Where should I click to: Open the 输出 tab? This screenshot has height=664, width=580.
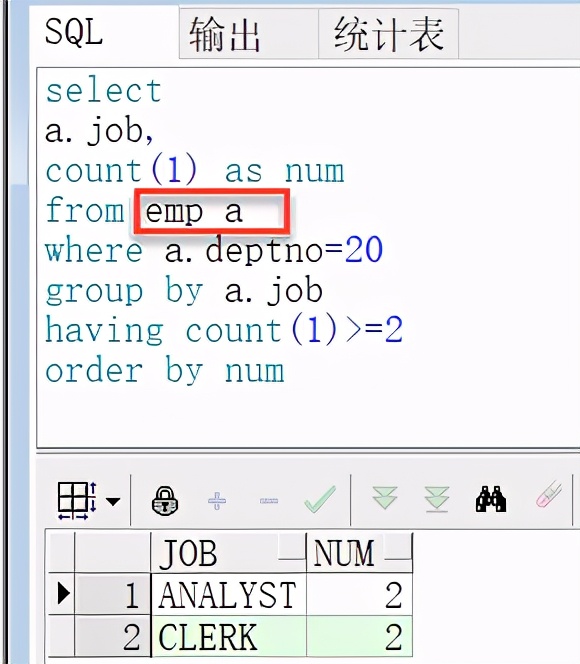tap(249, 35)
